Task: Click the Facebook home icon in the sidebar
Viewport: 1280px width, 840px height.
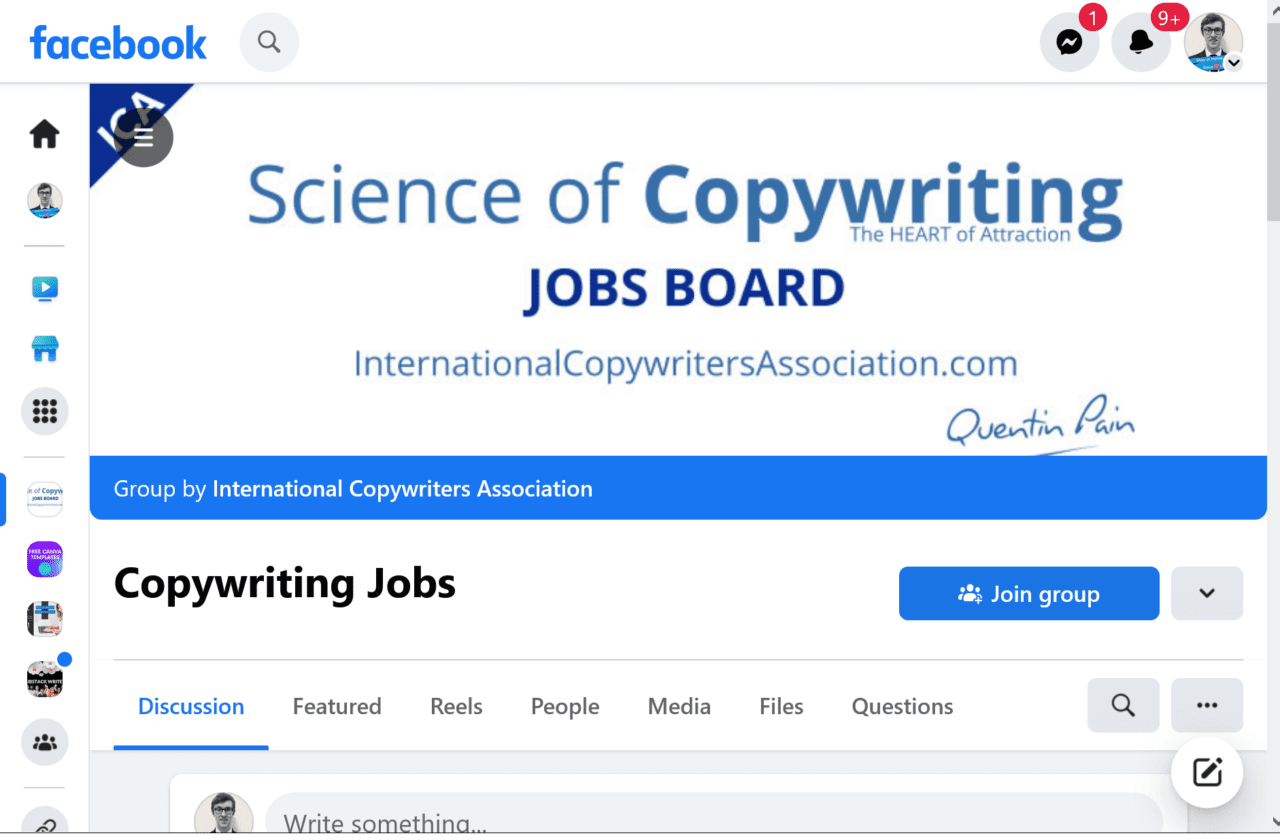Action: point(44,134)
